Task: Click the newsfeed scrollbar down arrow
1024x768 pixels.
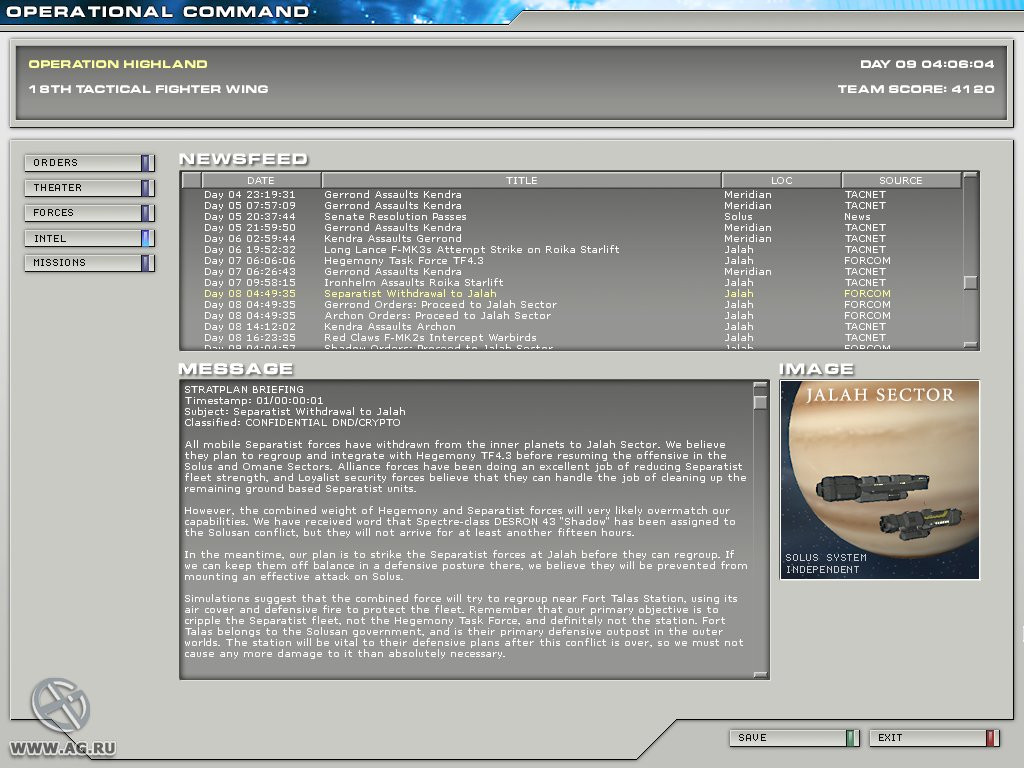Action: click(x=970, y=345)
